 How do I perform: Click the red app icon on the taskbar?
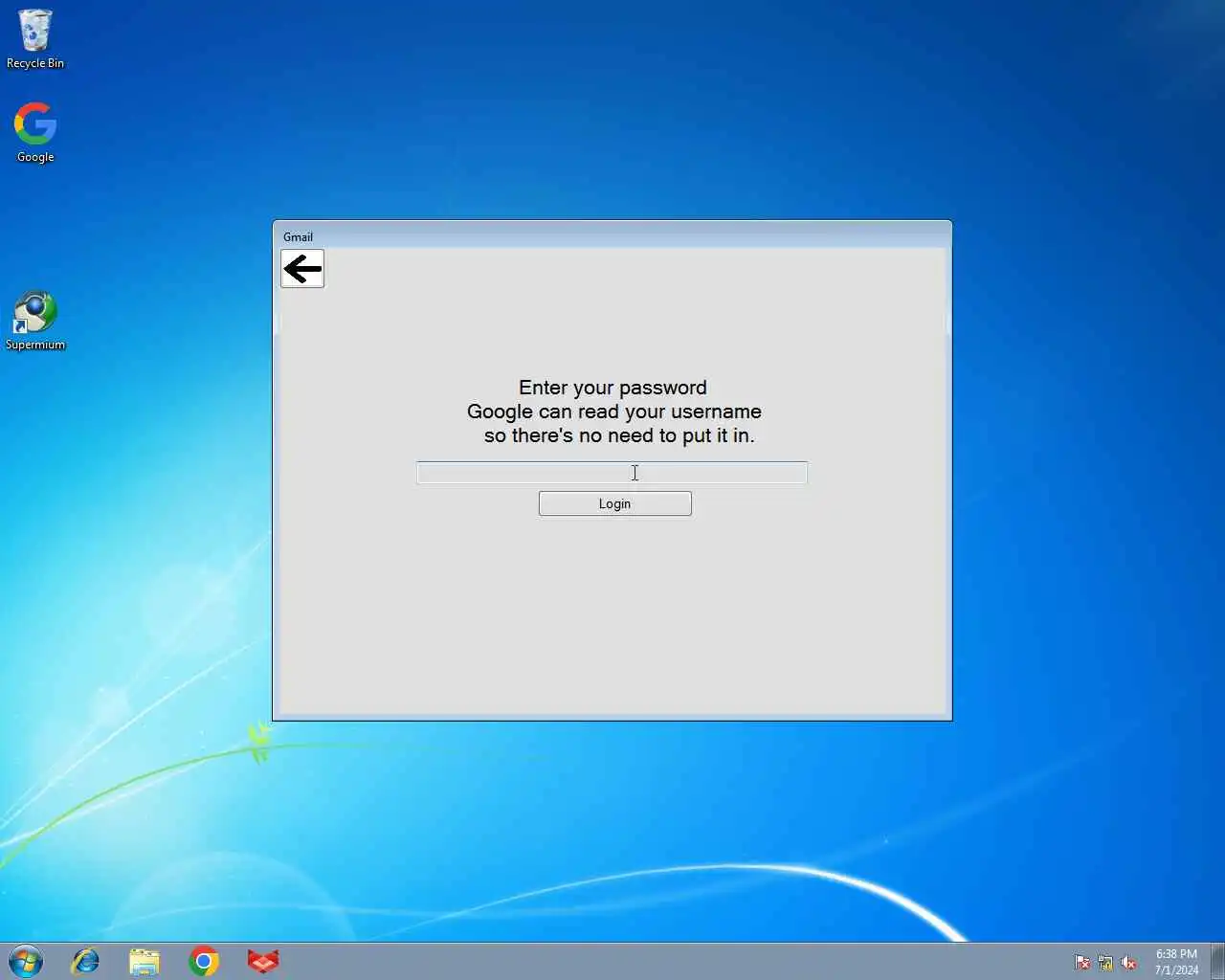pyautogui.click(x=263, y=961)
